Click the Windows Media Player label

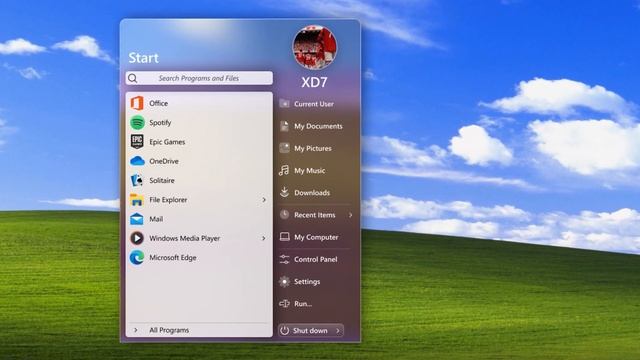tap(184, 238)
